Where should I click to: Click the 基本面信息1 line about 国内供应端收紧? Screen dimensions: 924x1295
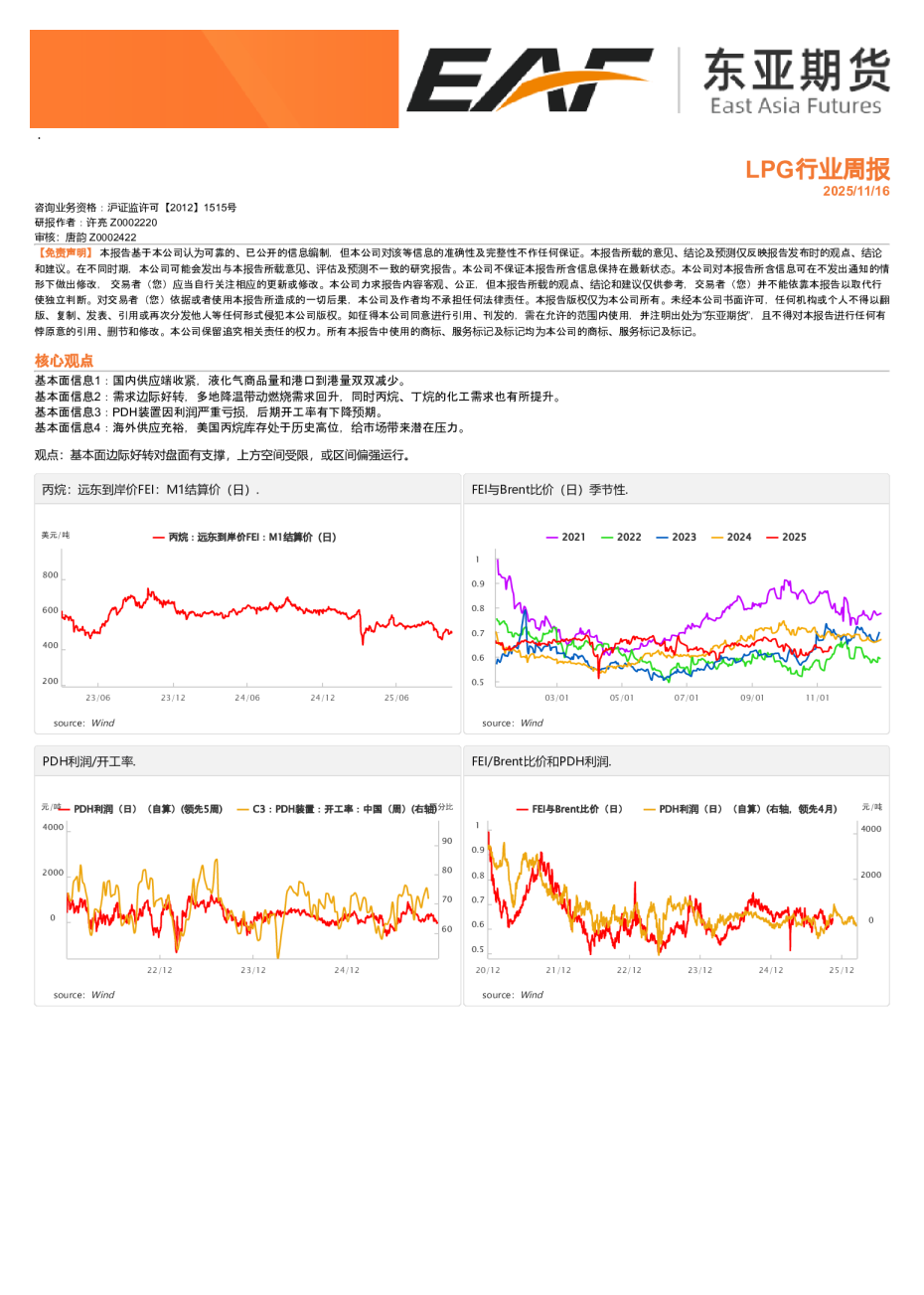(221, 381)
